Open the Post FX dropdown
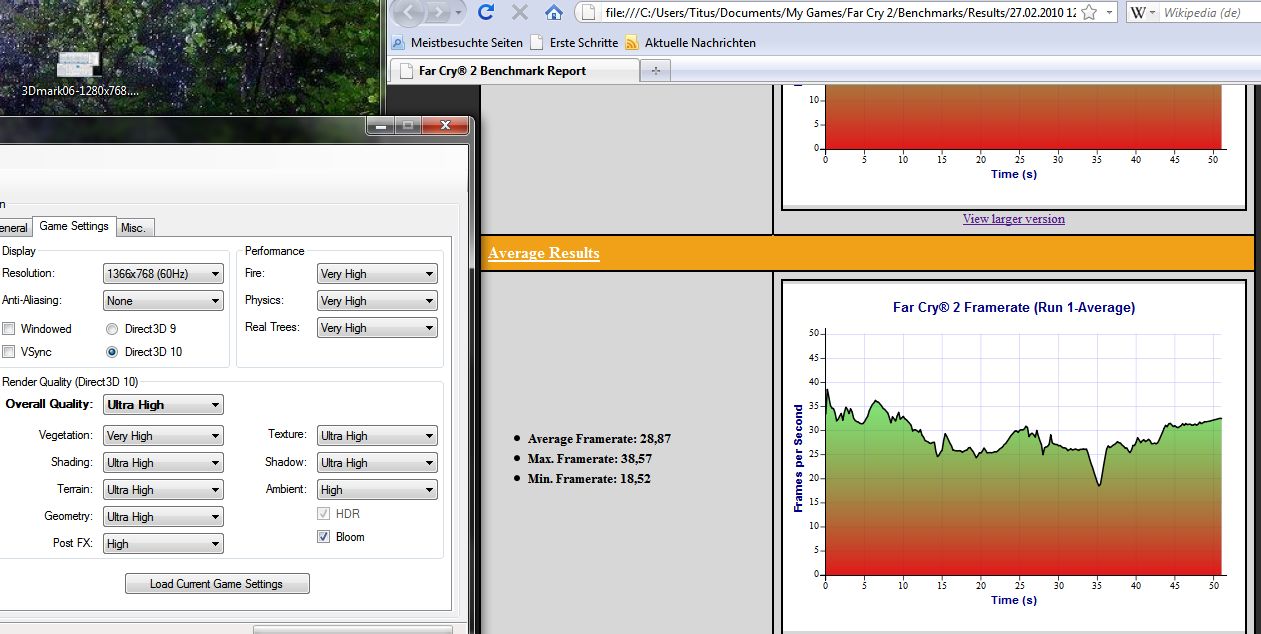 pyautogui.click(x=163, y=543)
